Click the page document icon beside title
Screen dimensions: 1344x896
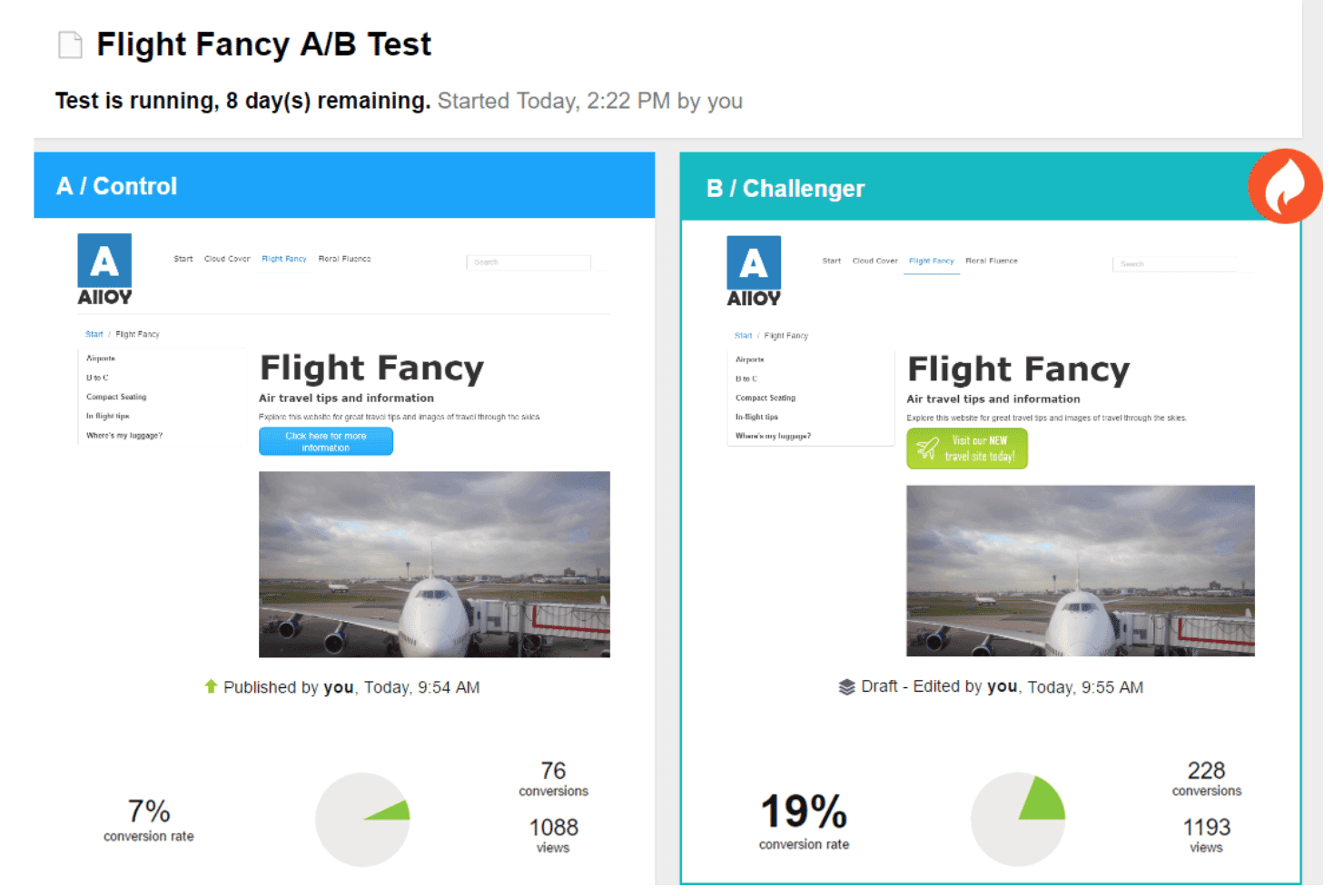70,44
